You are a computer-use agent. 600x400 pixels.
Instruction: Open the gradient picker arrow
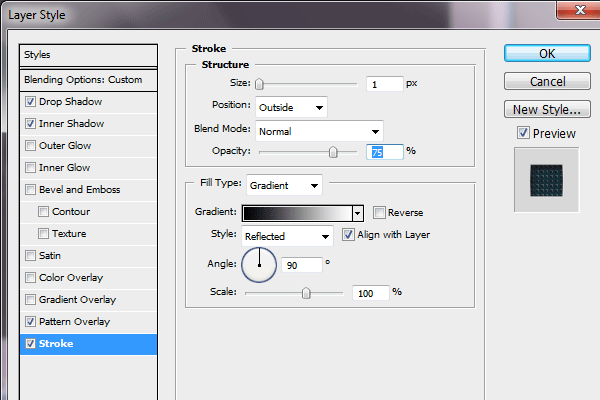(357, 213)
